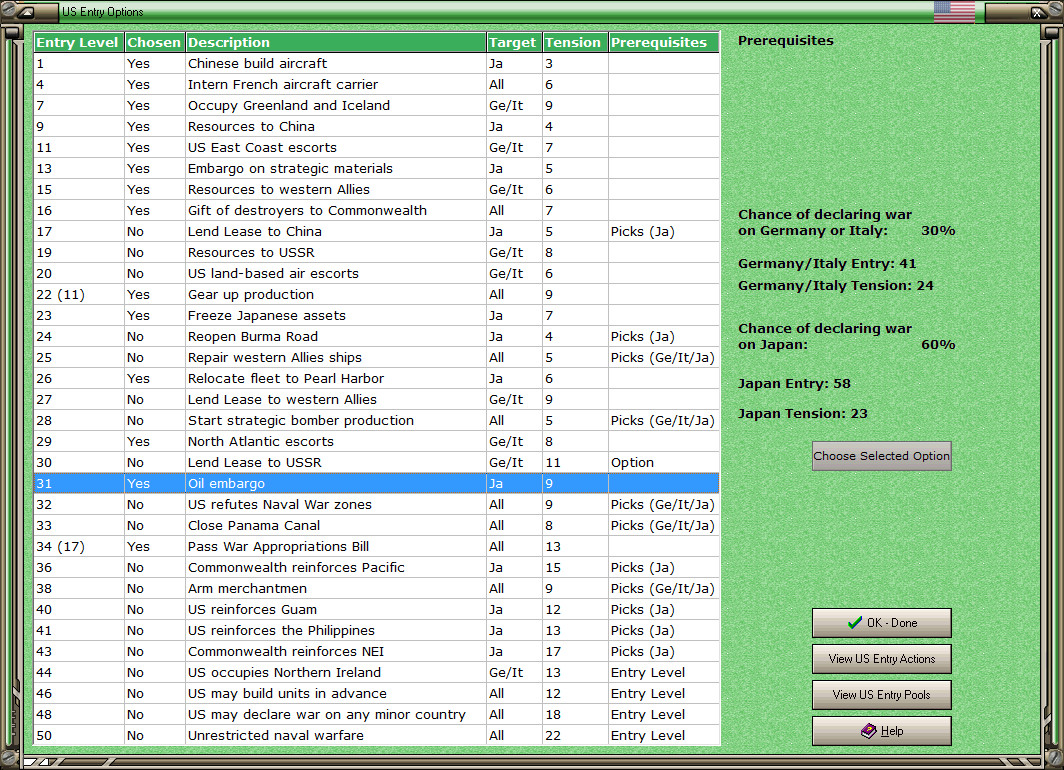
Task: Sort by the Entry Level column header
Action: (x=79, y=42)
